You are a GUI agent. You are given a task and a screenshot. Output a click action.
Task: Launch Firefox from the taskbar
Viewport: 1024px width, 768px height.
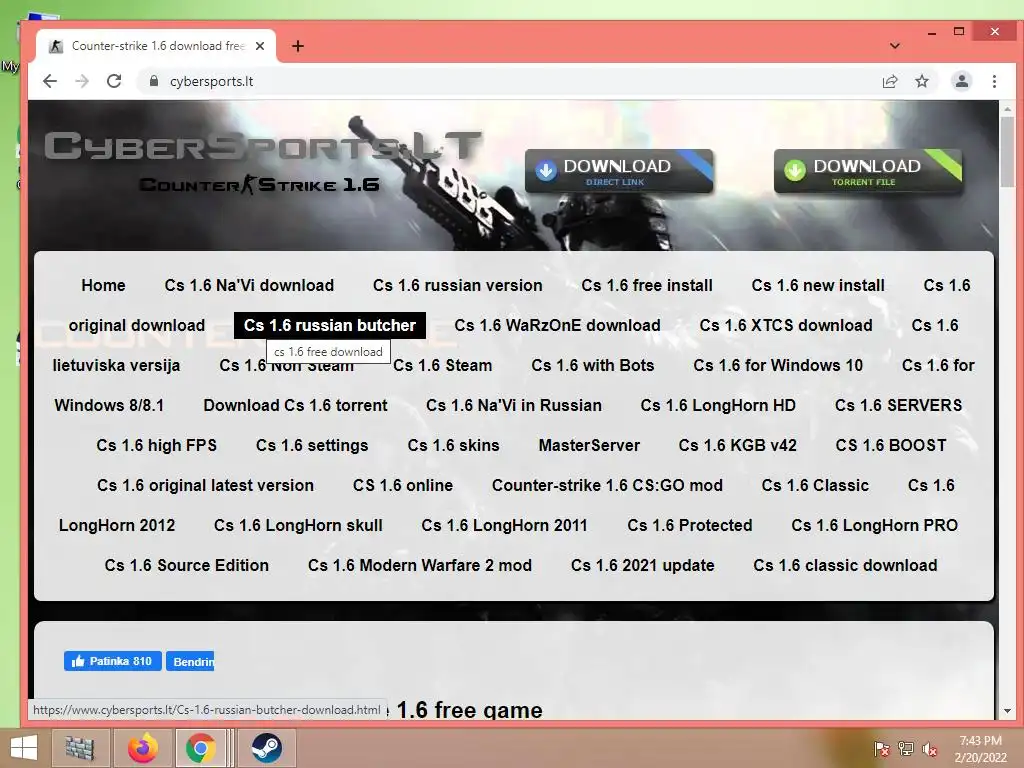(x=142, y=748)
